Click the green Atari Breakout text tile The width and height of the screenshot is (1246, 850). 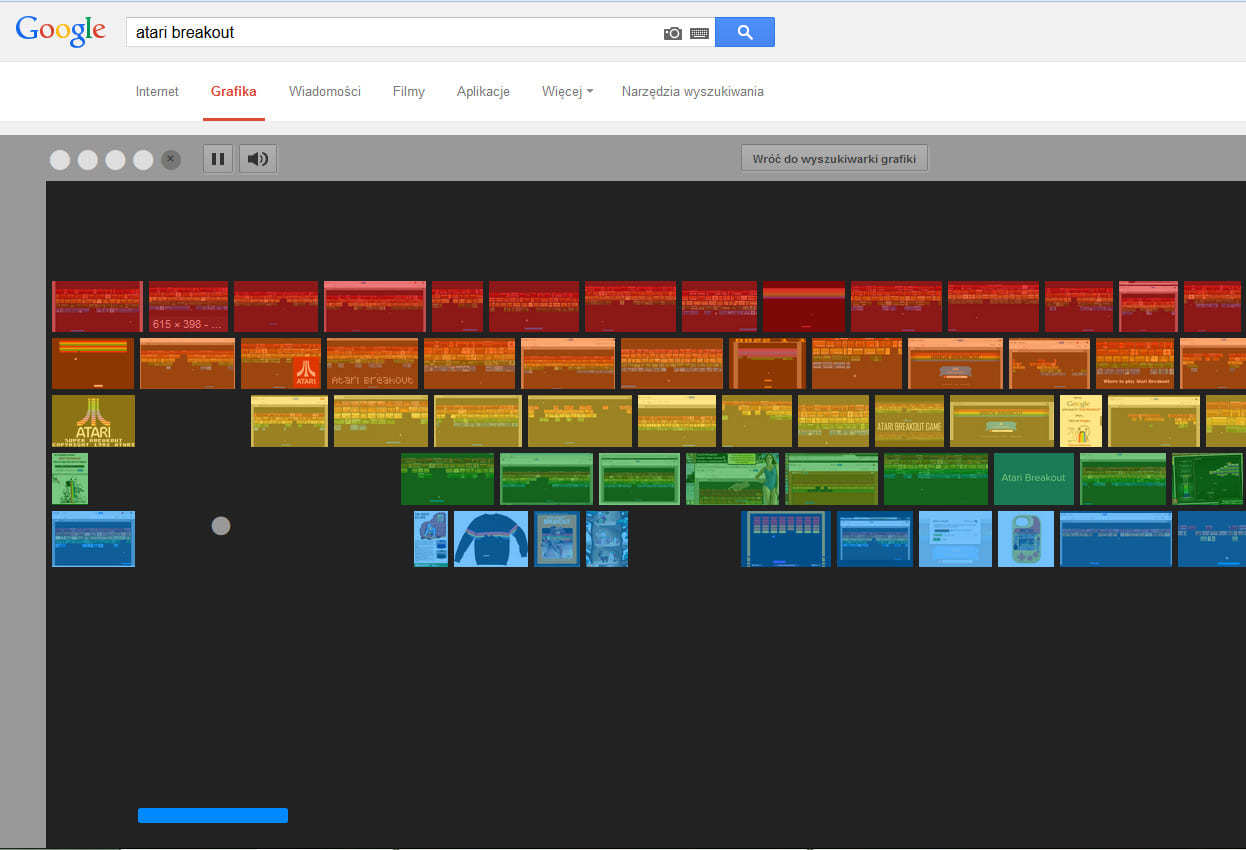coord(1034,479)
